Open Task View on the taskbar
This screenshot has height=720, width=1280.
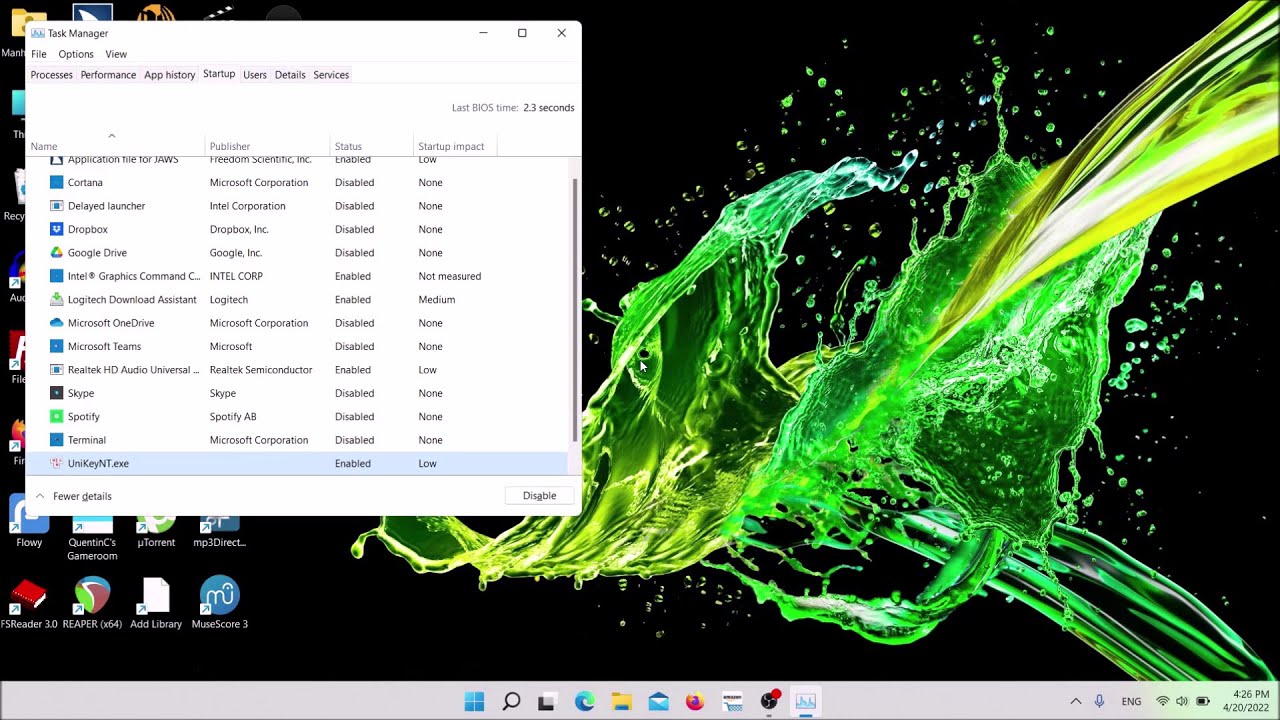pos(547,702)
